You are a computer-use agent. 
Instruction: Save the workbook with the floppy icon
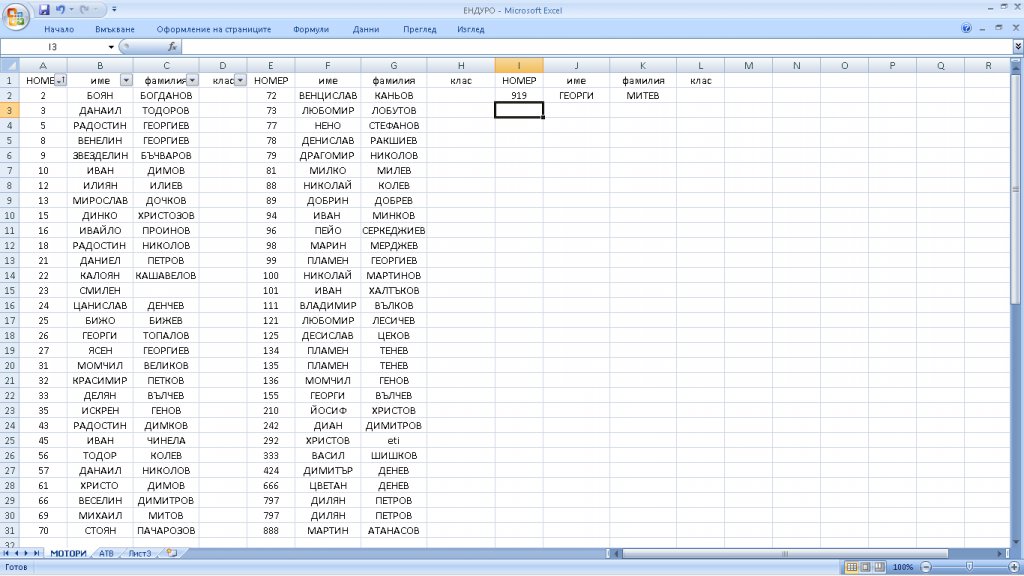pyautogui.click(x=45, y=9)
